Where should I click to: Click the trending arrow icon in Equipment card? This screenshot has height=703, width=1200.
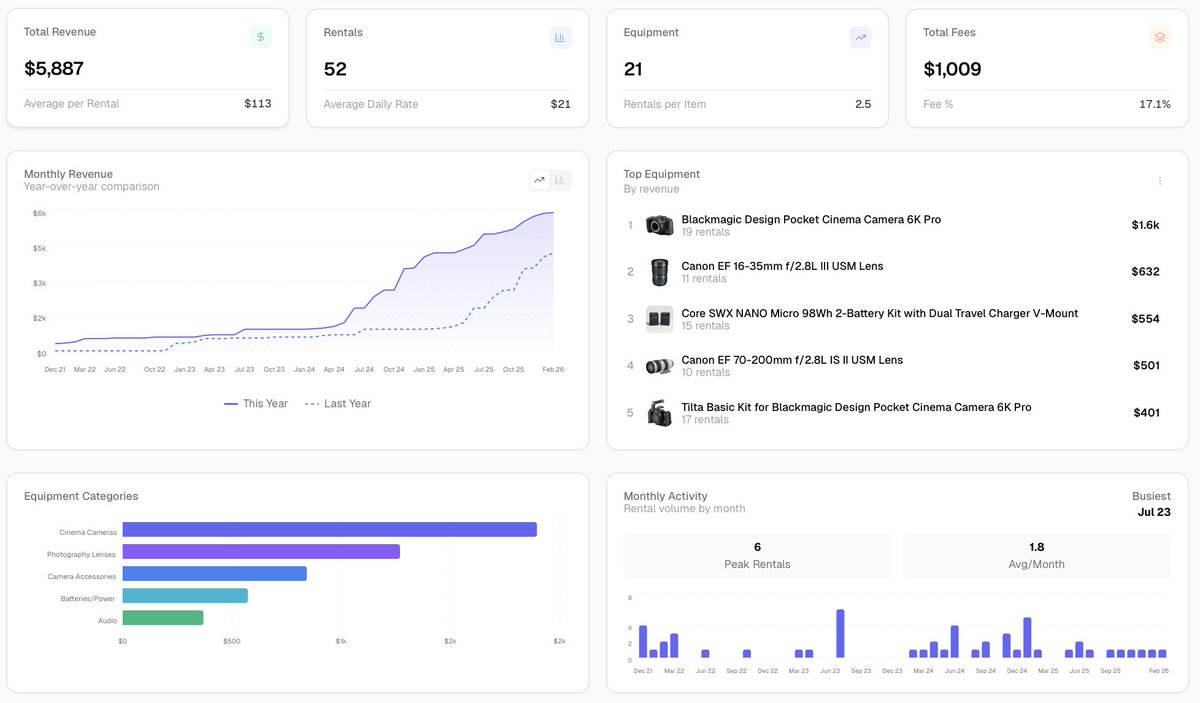860,37
